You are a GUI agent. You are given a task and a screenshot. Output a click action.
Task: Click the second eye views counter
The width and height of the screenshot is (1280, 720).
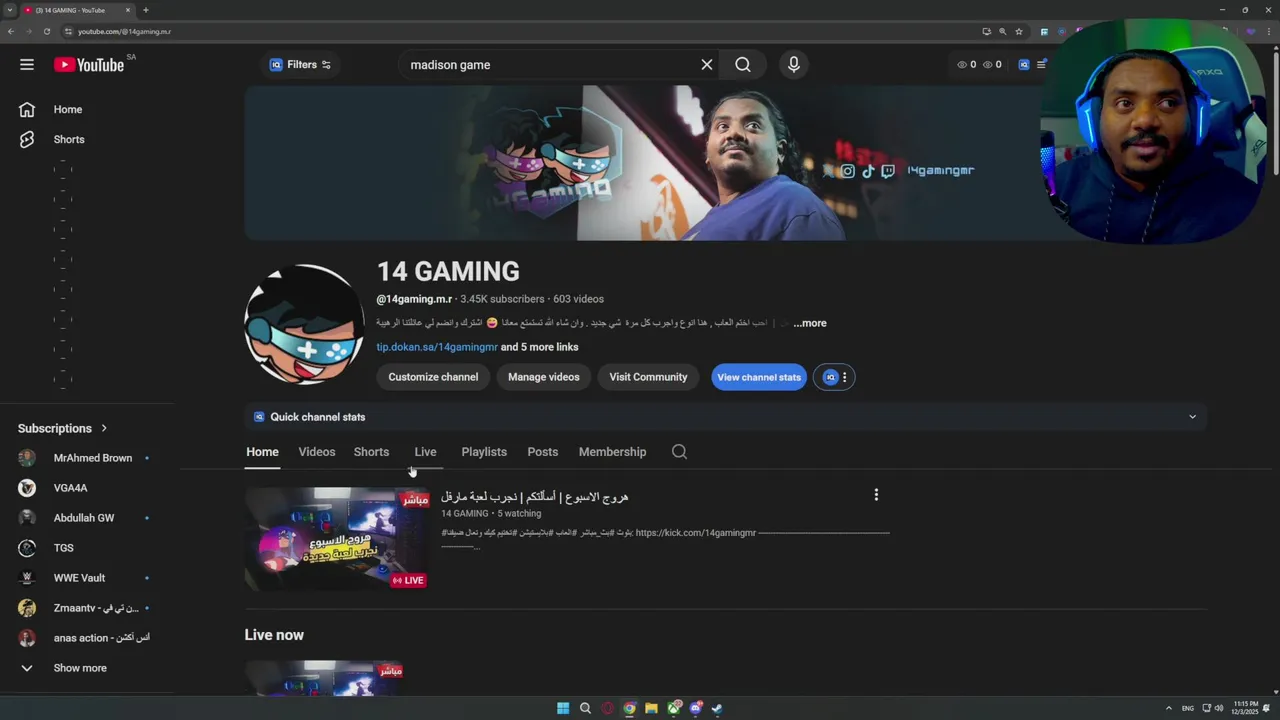(x=992, y=65)
